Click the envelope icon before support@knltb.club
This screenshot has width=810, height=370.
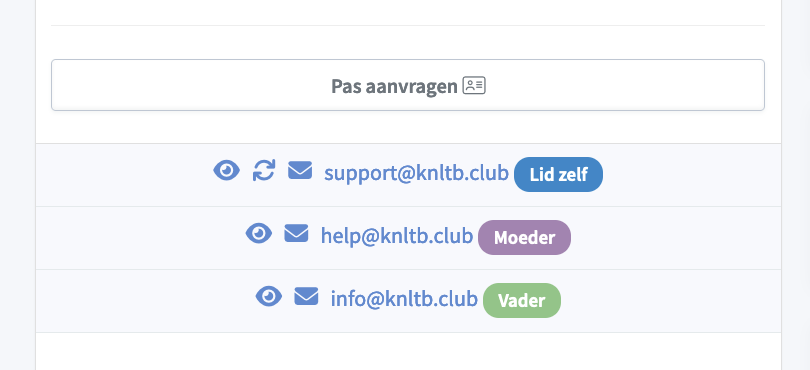[x=300, y=170]
